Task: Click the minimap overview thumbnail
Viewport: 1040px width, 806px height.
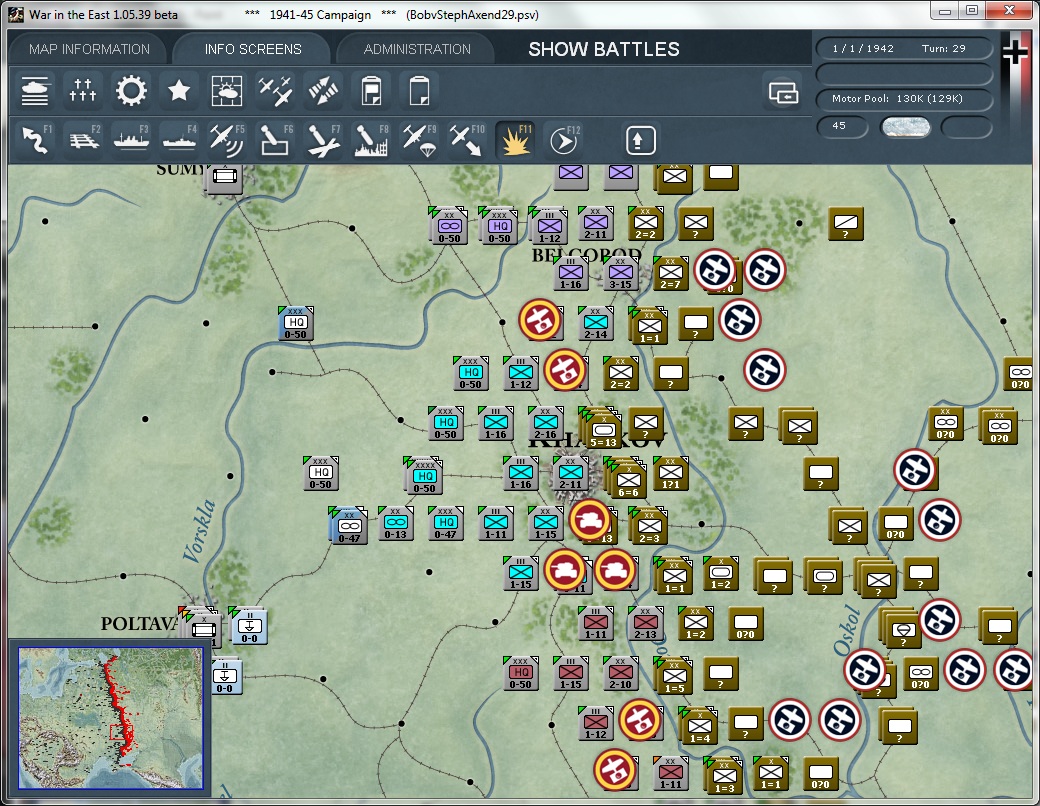Action: click(111, 718)
